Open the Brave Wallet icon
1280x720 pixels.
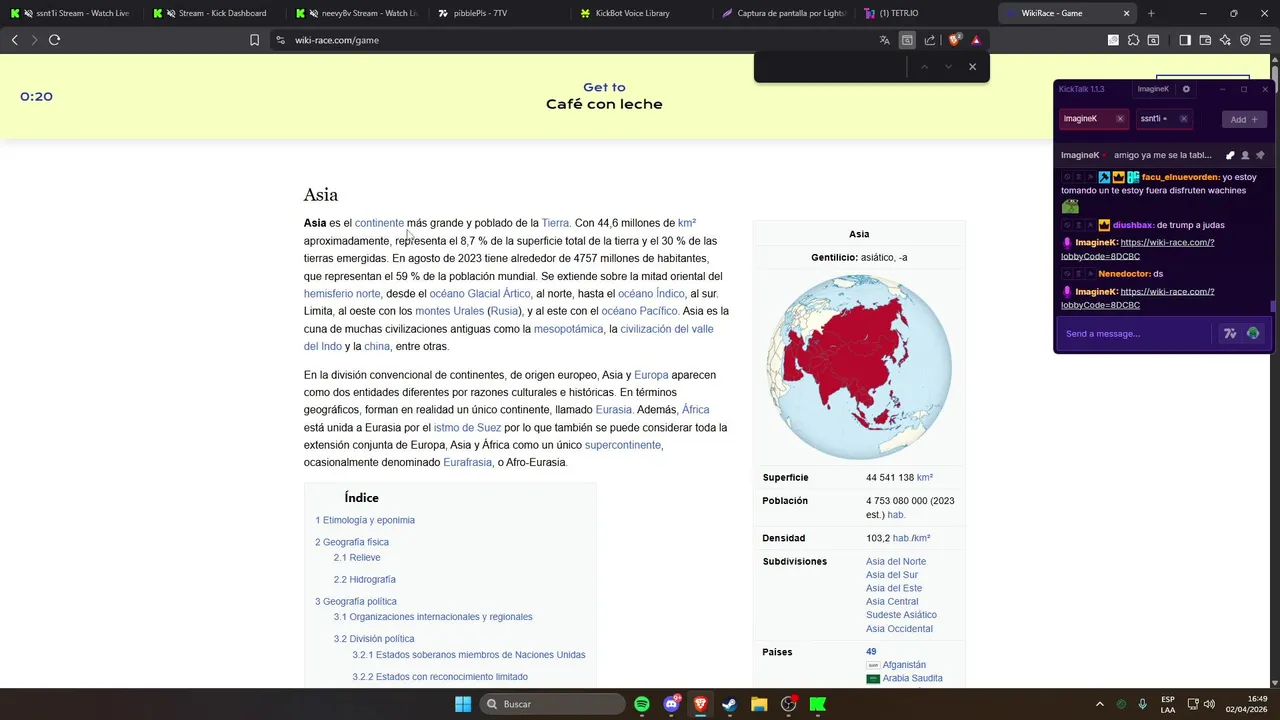[1205, 40]
